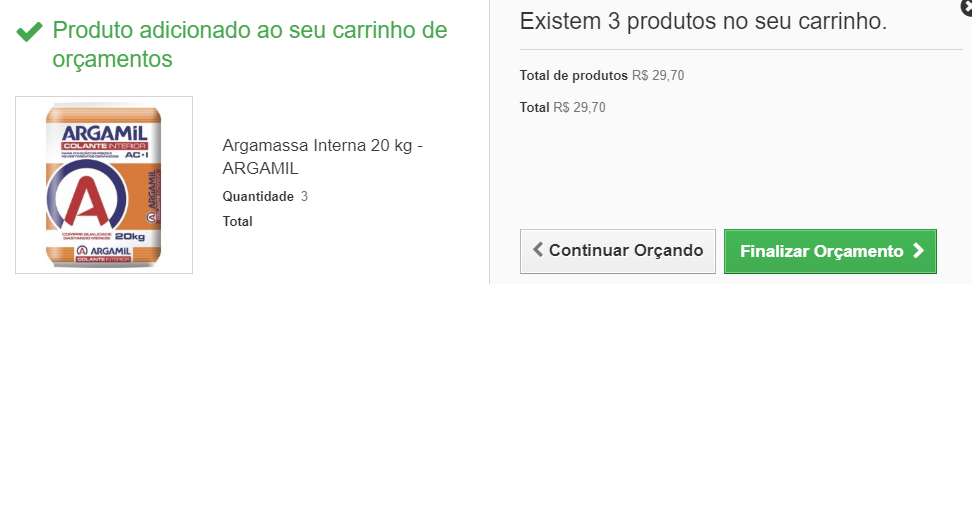The width and height of the screenshot is (972, 524).
Task: Click the 'Produto adicionado ao seu carrinho' heading
Action: click(x=249, y=45)
